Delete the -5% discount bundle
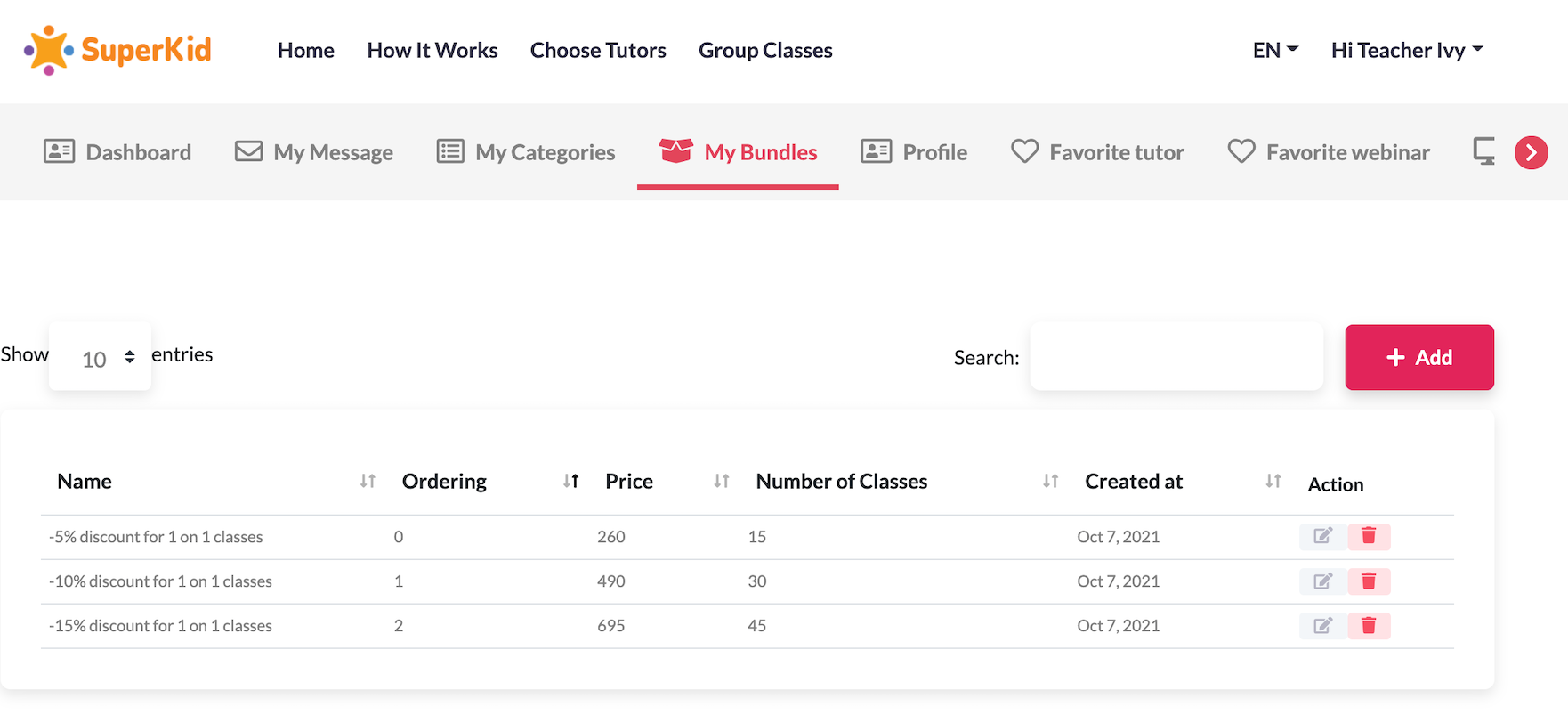The height and width of the screenshot is (723, 1568). point(1369,536)
